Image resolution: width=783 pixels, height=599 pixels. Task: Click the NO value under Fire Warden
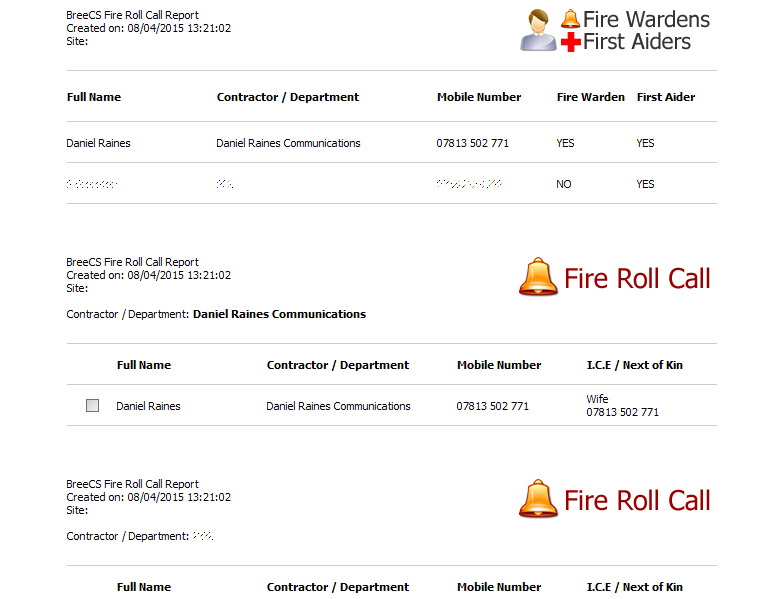[x=564, y=184]
